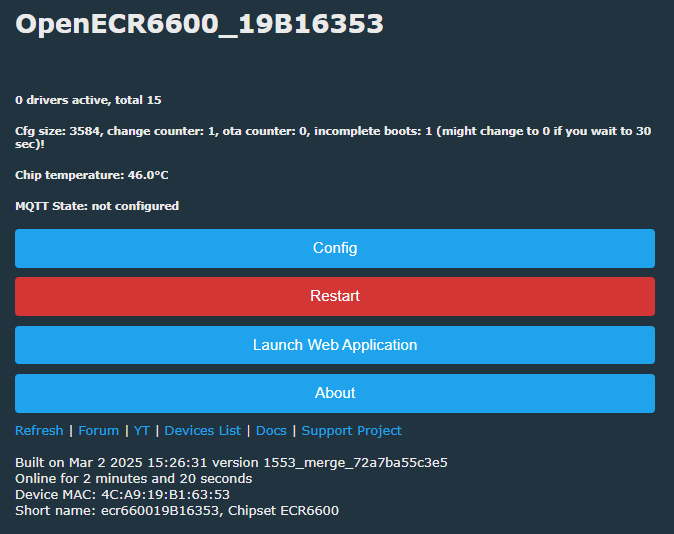Click the 'Built on Mar 2 2025' line
The height and width of the screenshot is (534, 674).
click(231, 463)
